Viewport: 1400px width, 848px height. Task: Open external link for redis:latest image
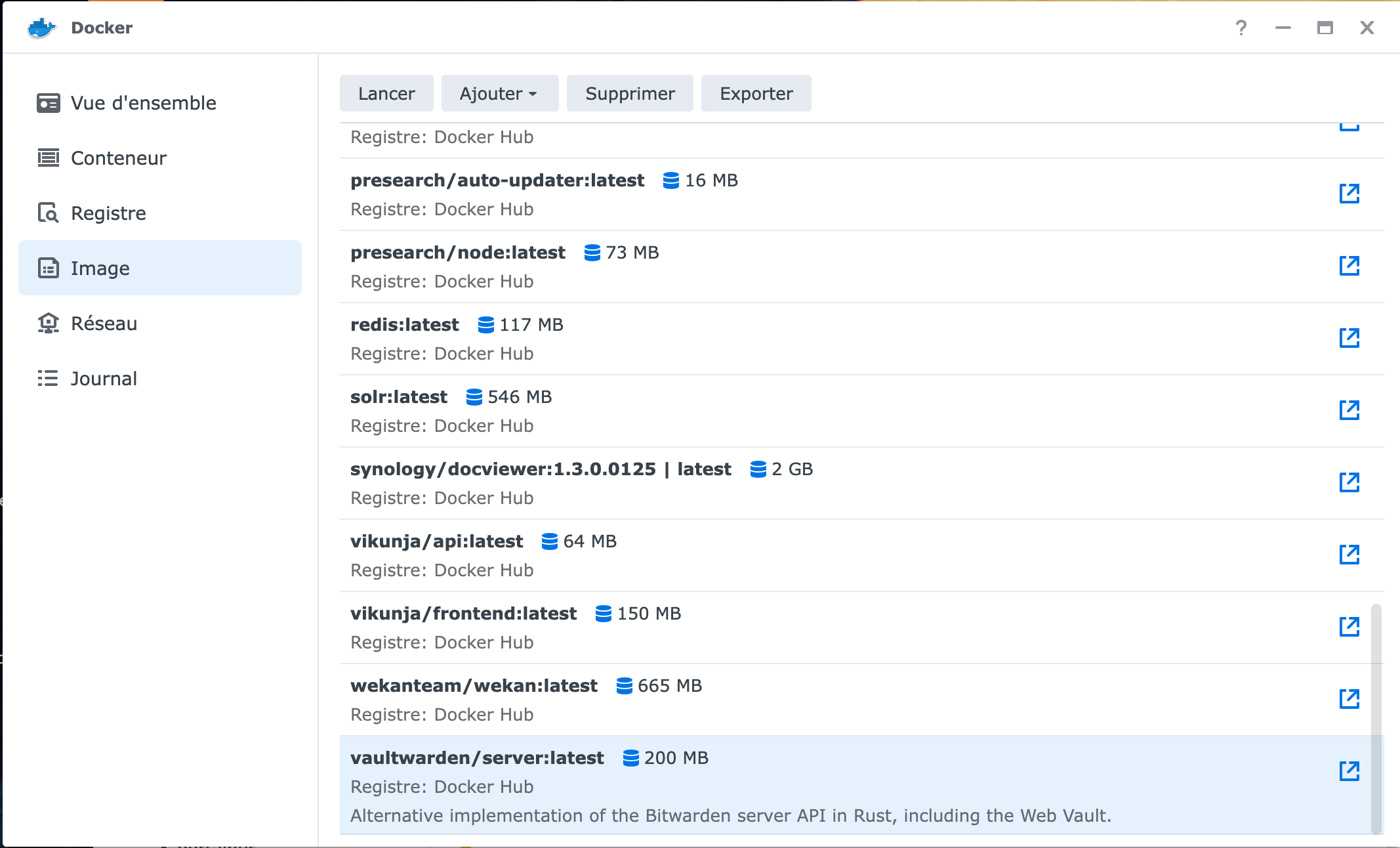coord(1349,338)
